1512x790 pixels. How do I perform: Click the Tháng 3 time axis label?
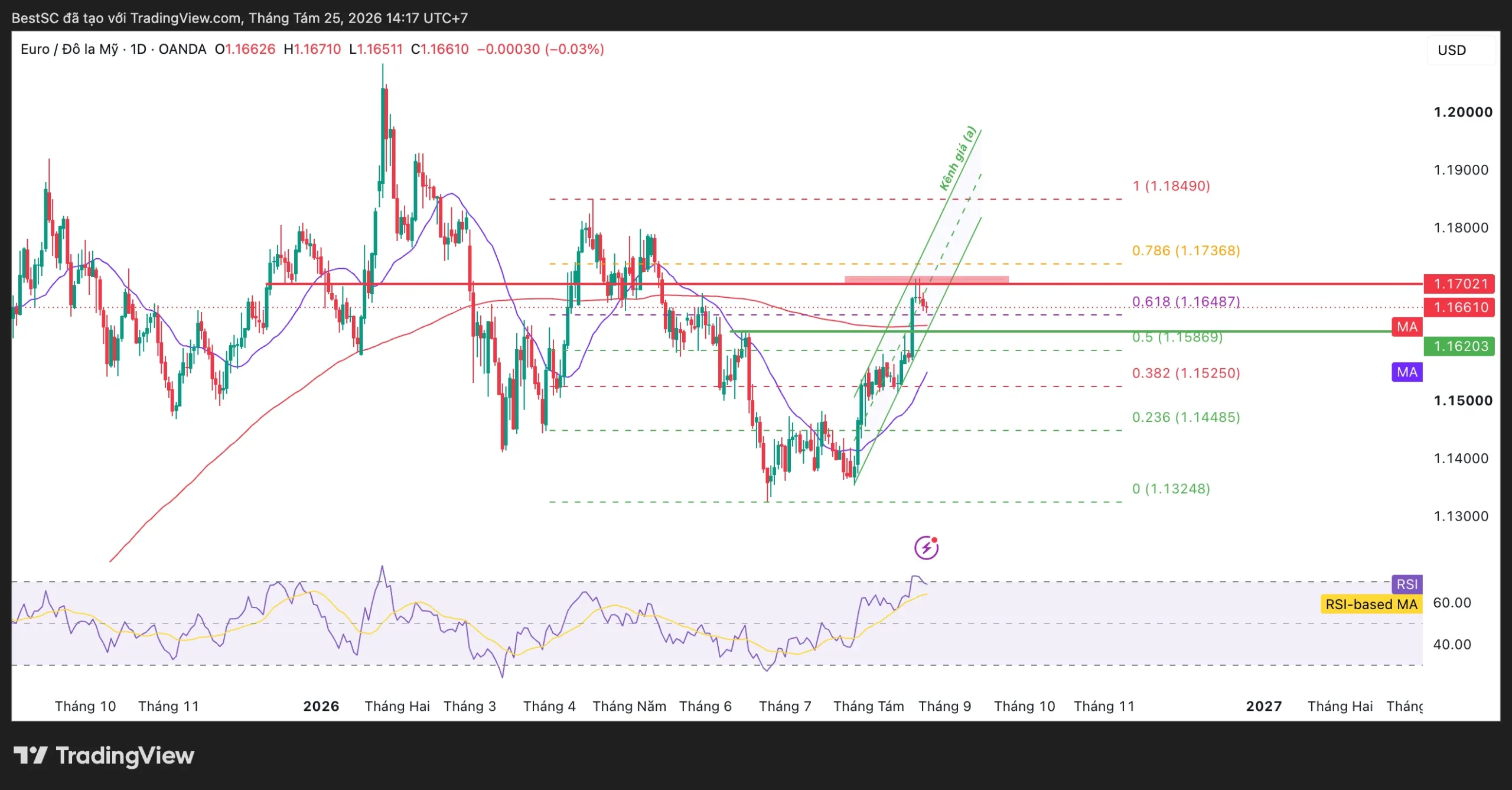[x=470, y=707]
